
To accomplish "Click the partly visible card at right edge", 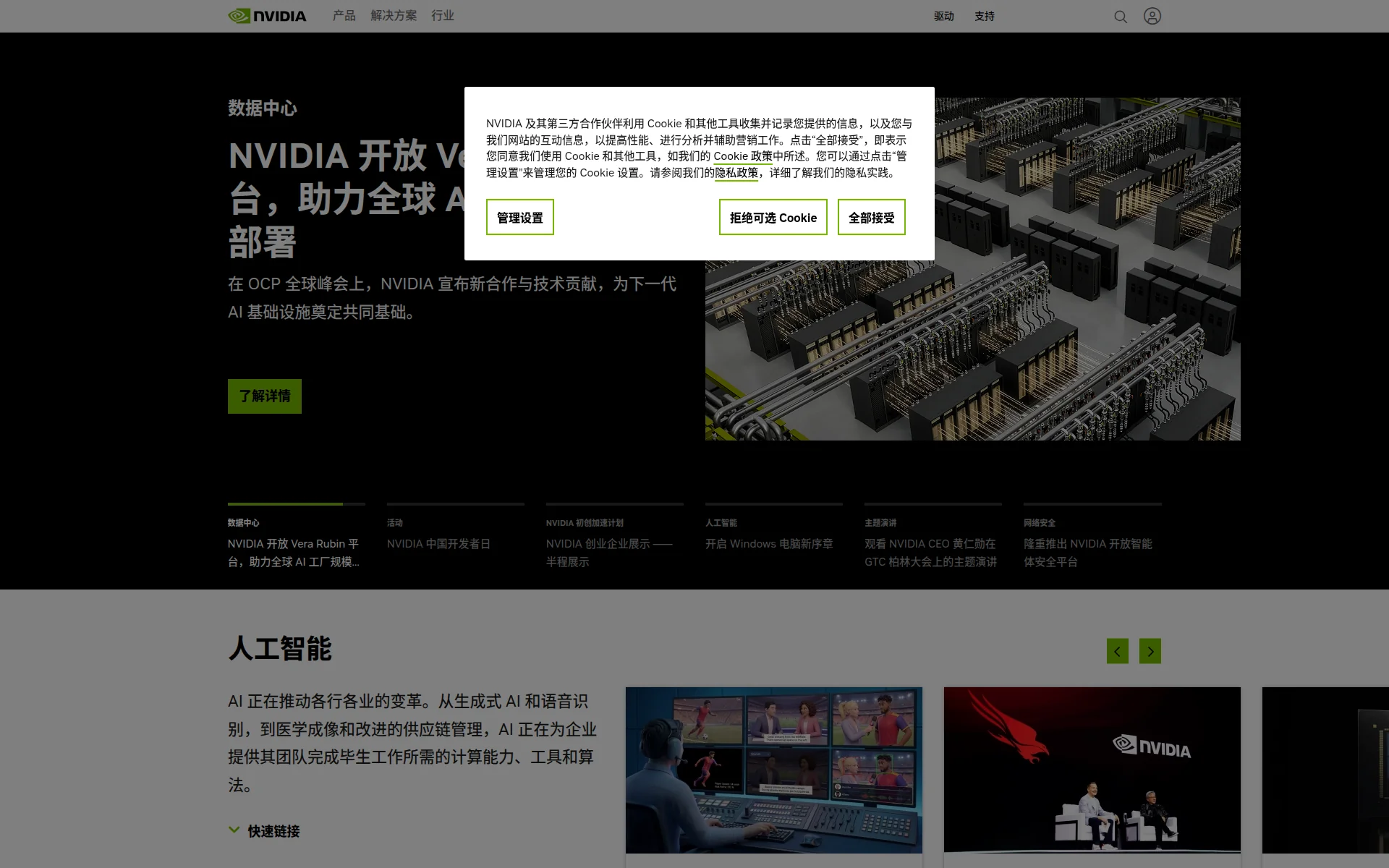I will 1325,770.
